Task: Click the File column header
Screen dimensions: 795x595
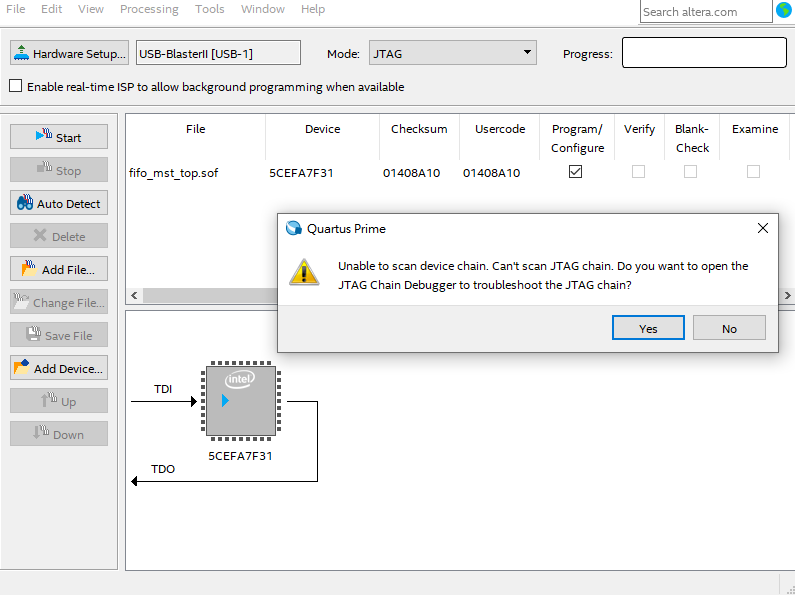Action: pos(195,137)
